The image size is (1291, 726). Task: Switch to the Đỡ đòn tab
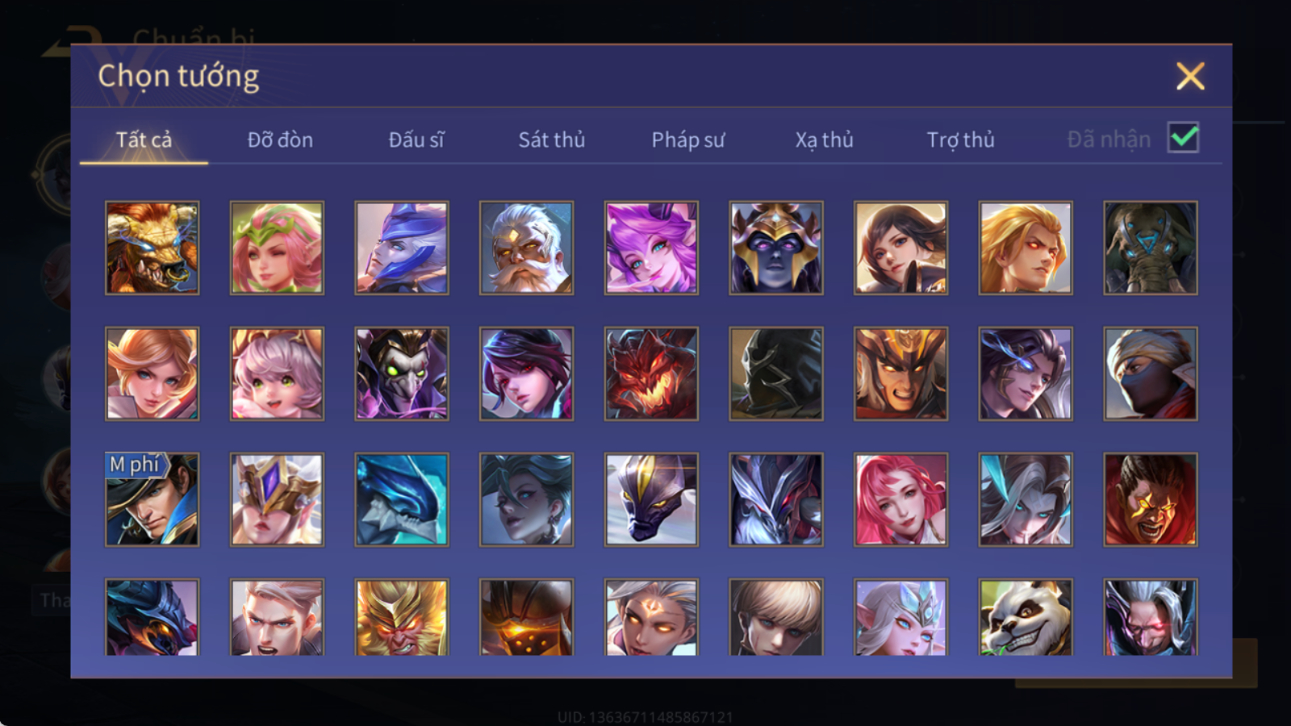pos(280,140)
